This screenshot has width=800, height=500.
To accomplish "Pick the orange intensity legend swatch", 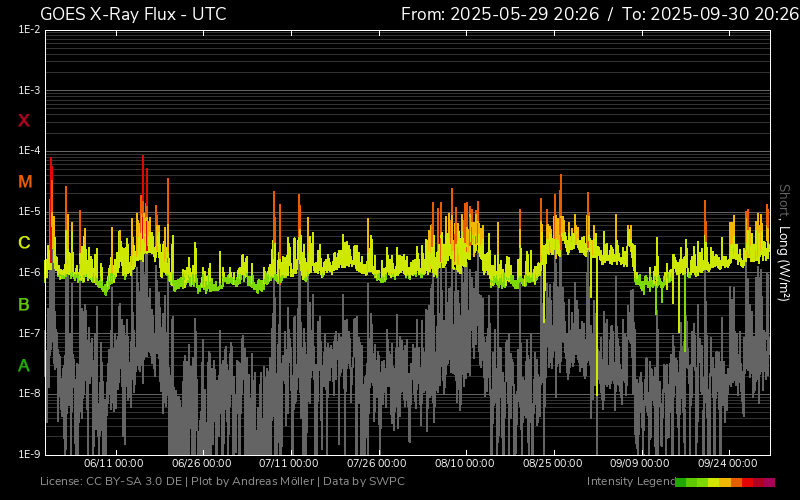I will coord(736,482).
